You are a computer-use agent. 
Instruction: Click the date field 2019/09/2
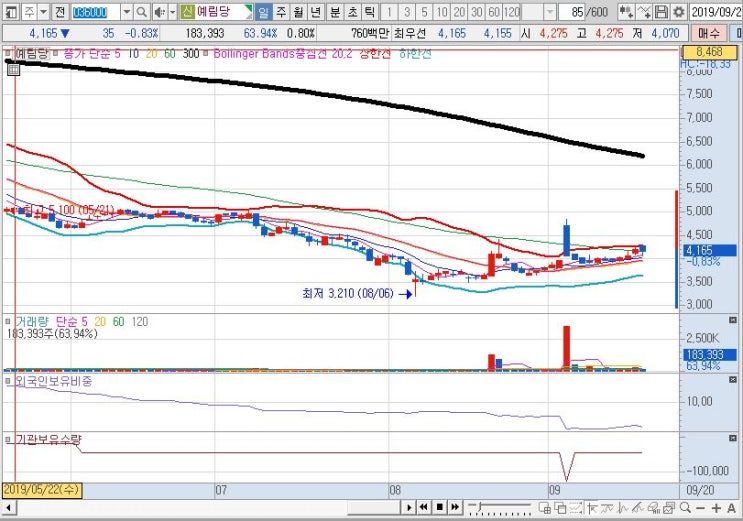click(716, 12)
